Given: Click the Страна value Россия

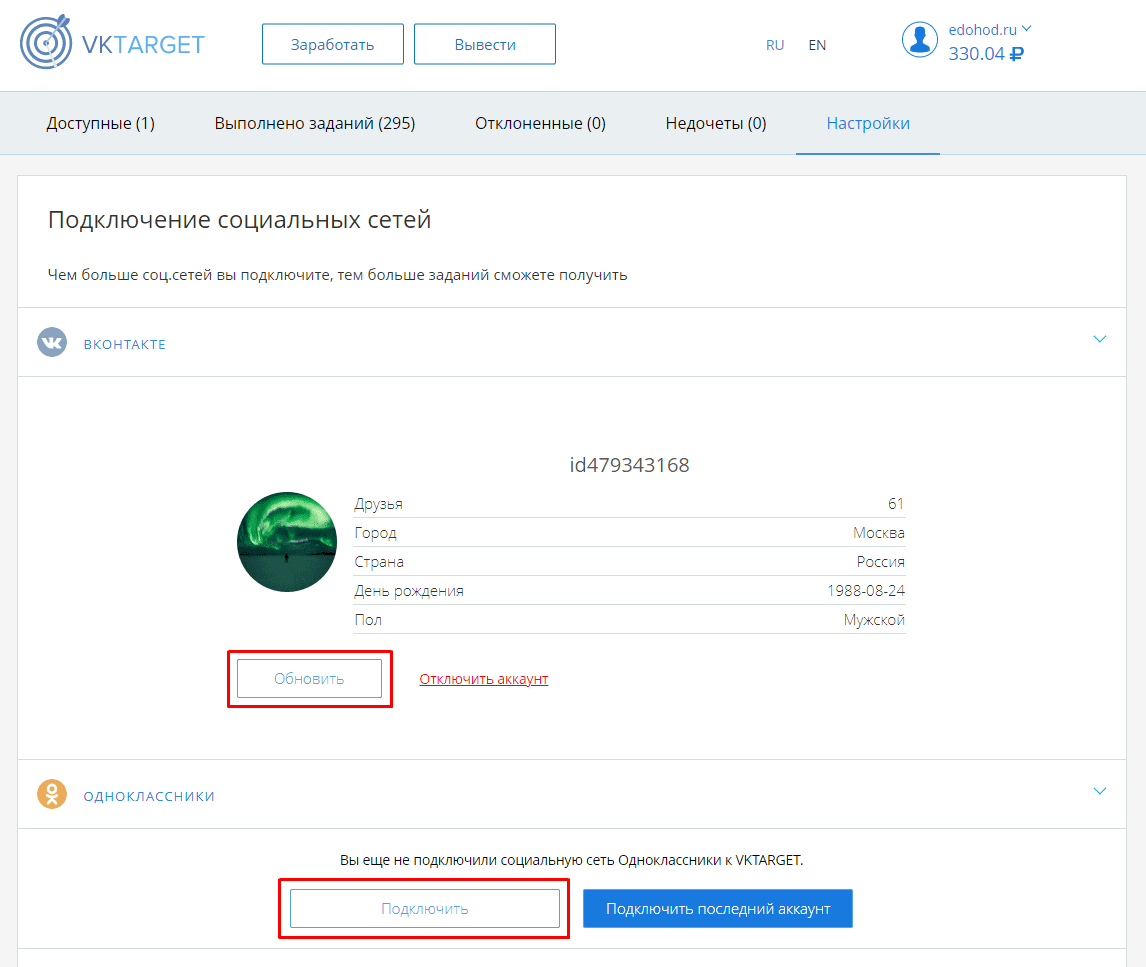Looking at the screenshot, I should pyautogui.click(x=881, y=562).
